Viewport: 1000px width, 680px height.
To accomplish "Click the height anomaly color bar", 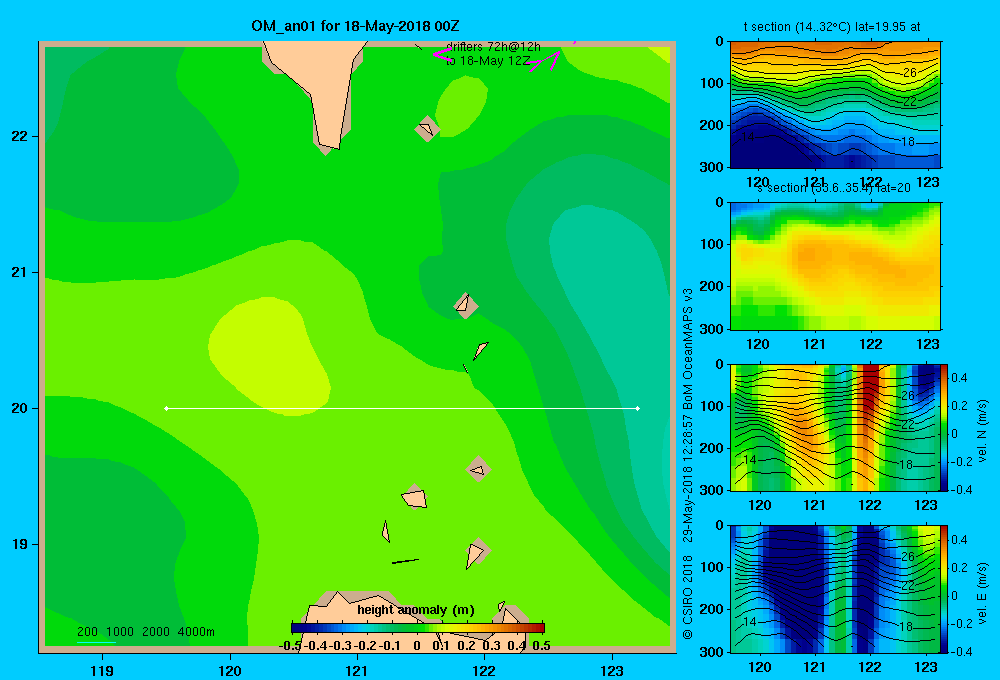I will (418, 628).
